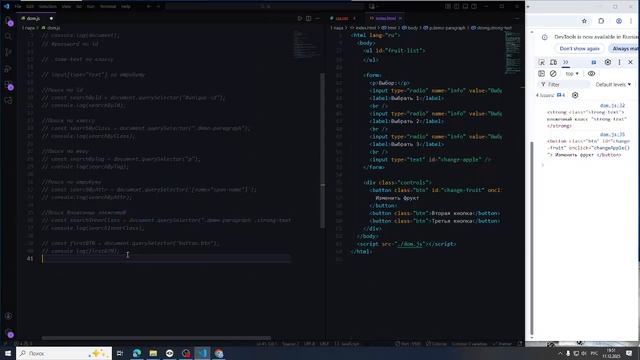The image size is (640, 360).
Task: Open Microsoft Edge from the taskbar
Action: pos(137,353)
